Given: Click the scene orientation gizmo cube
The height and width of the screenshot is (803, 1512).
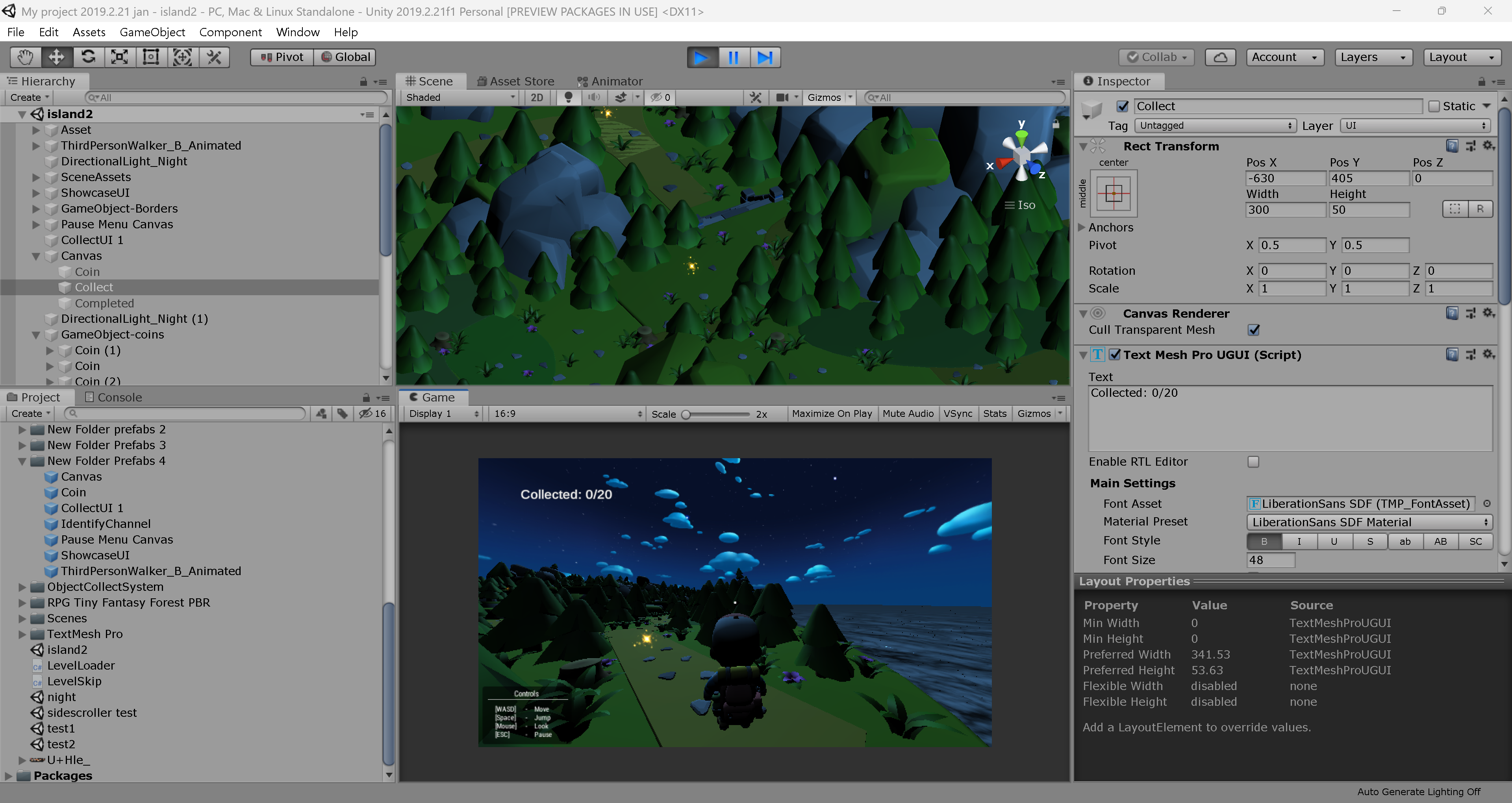Looking at the screenshot, I should (x=1022, y=155).
